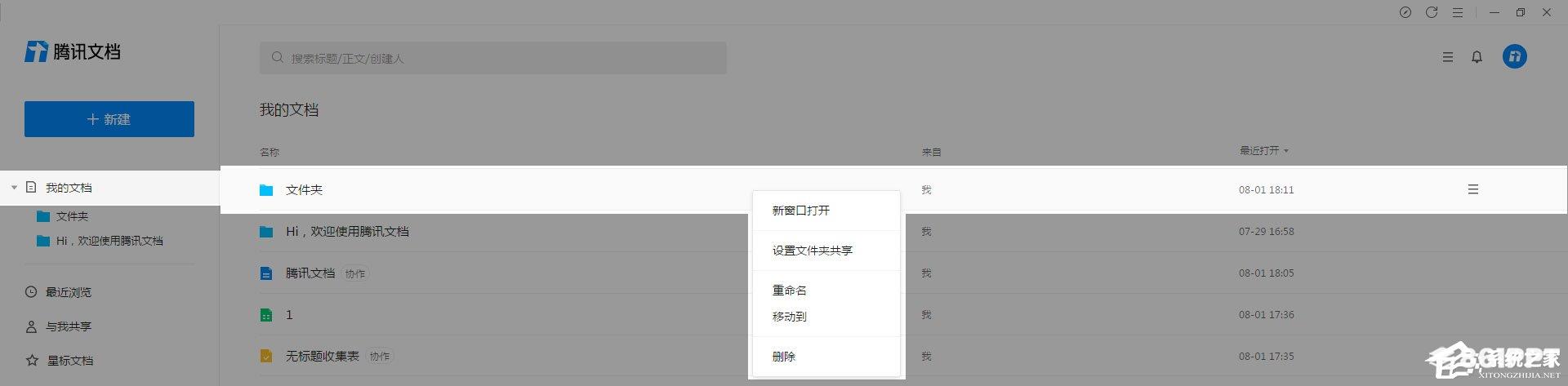This screenshot has height=386, width=1568.
Task: Sort by 最近打开 column dropdown arrow
Action: click(1286, 151)
